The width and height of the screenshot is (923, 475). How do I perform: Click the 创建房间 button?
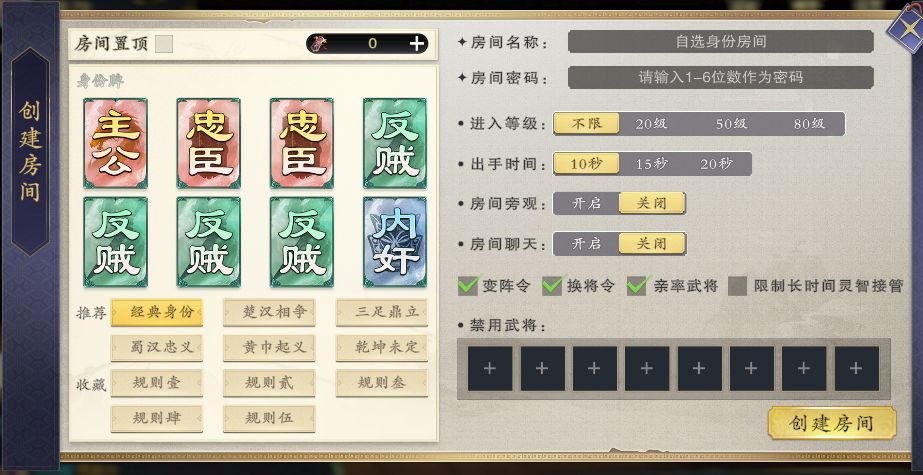(832, 423)
